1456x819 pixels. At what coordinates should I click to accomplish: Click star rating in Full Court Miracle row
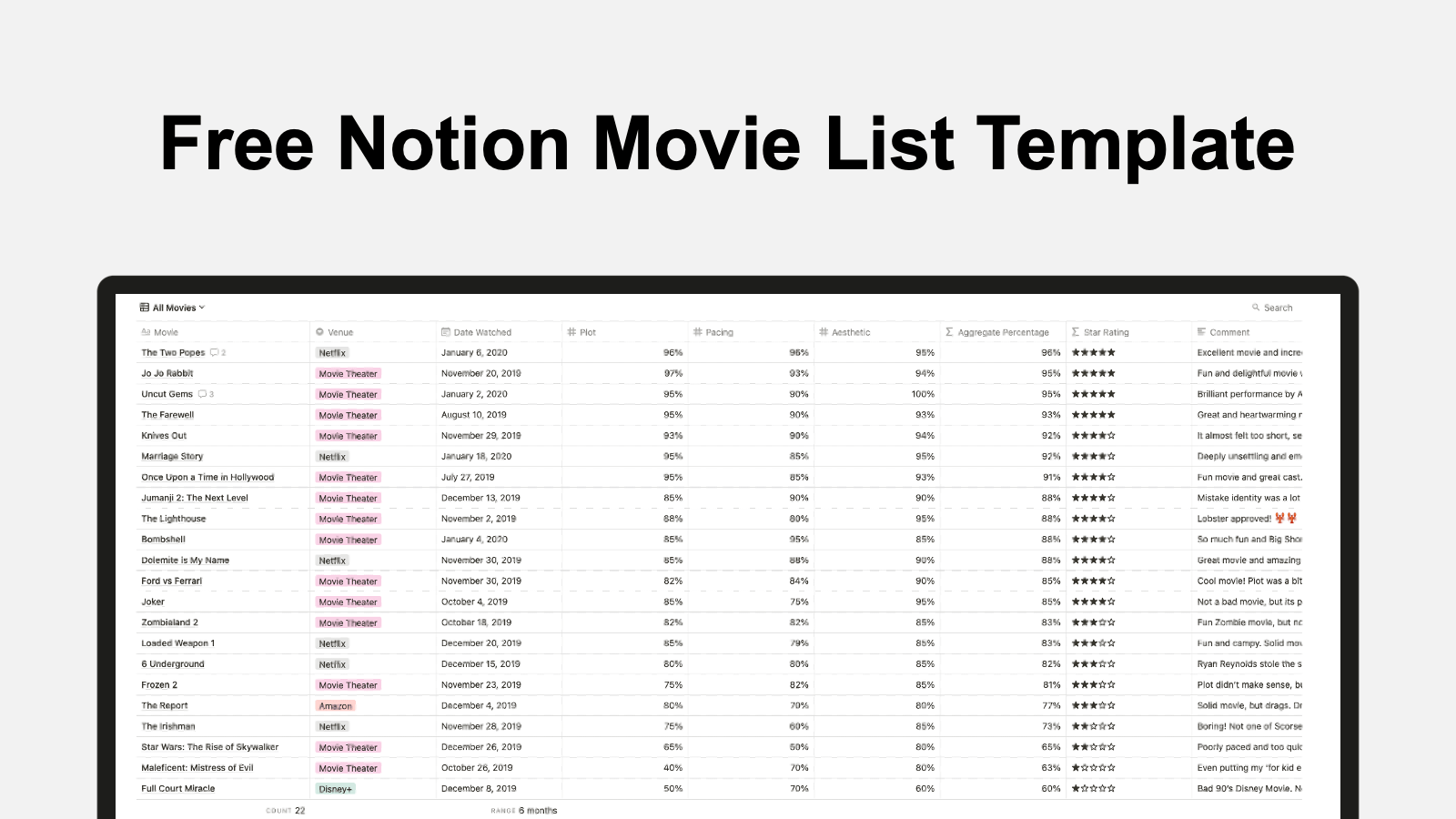click(x=1093, y=789)
